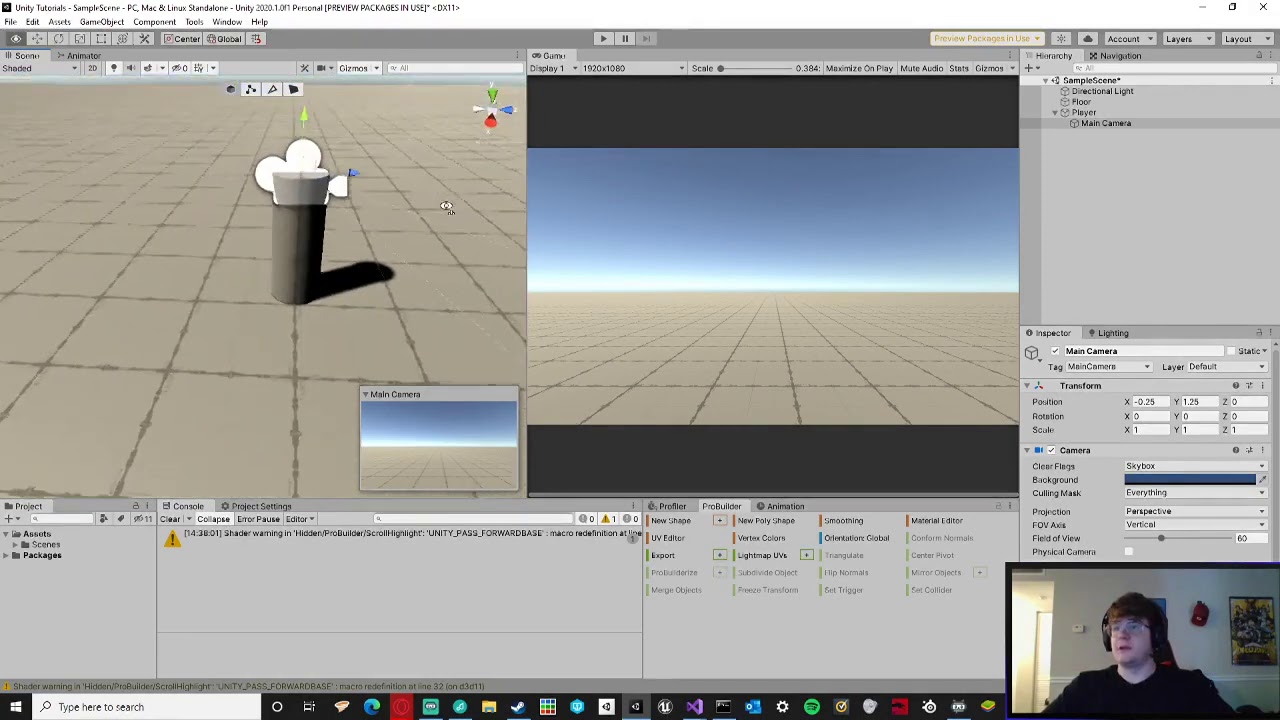Select the Hand (view) tool

click(16, 38)
